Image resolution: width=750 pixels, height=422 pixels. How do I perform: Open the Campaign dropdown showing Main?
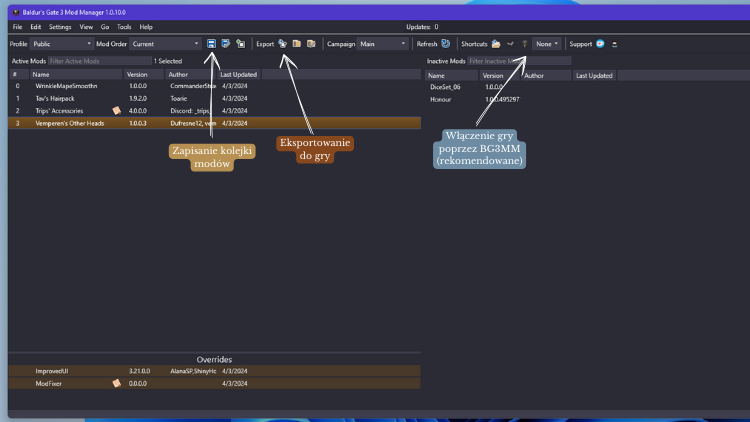tap(383, 44)
